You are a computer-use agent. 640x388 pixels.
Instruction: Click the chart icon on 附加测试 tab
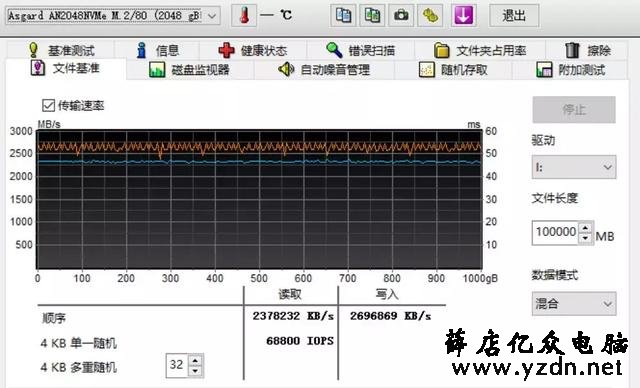coord(544,70)
